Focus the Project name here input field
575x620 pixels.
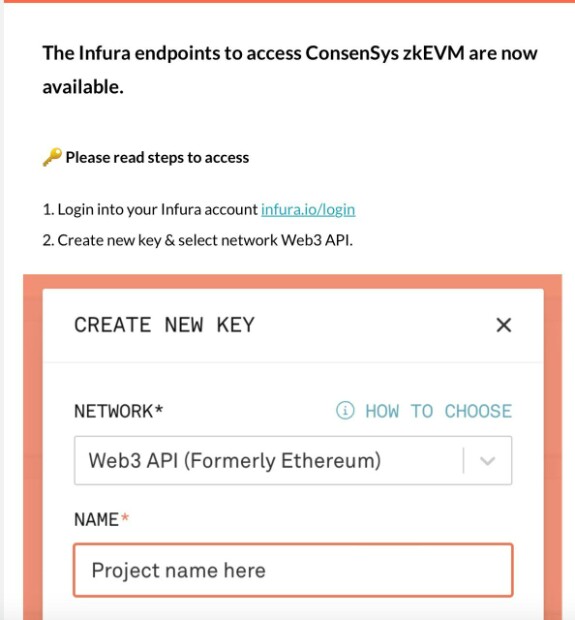293,570
